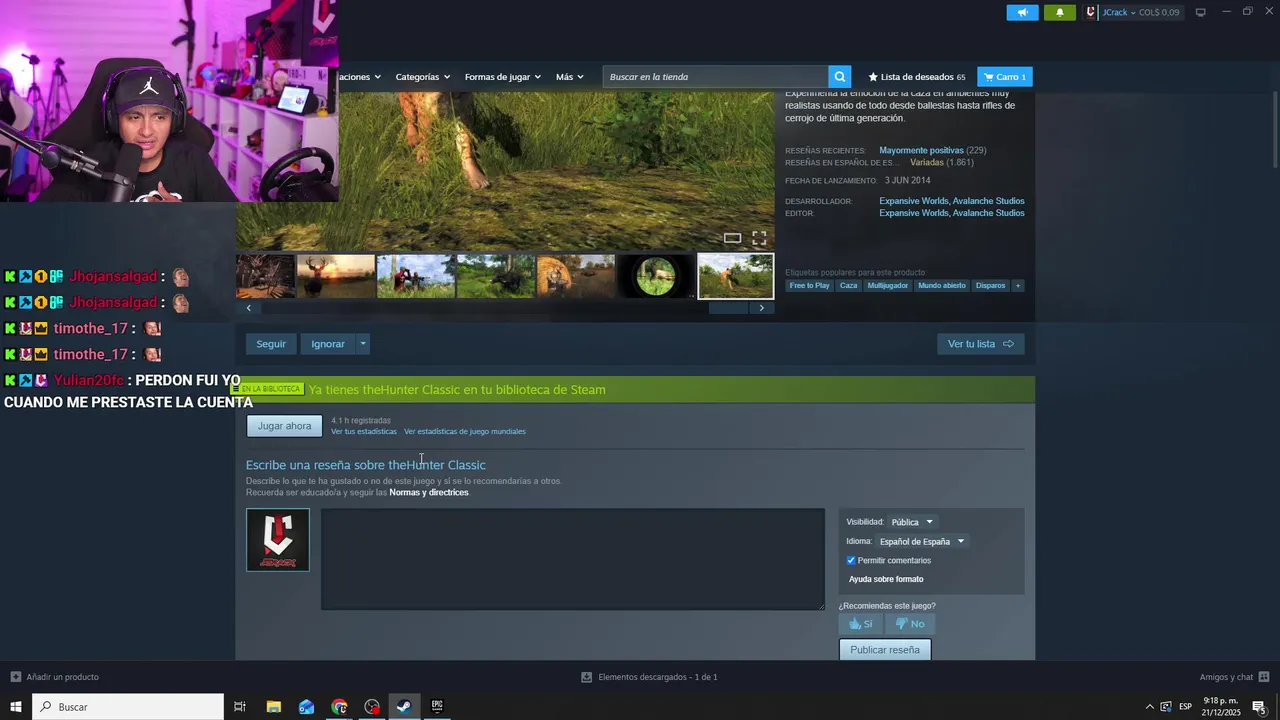Screen dimensions: 1280x720
Task: Open Ver tus estadísticas link
Action: pyautogui.click(x=364, y=431)
